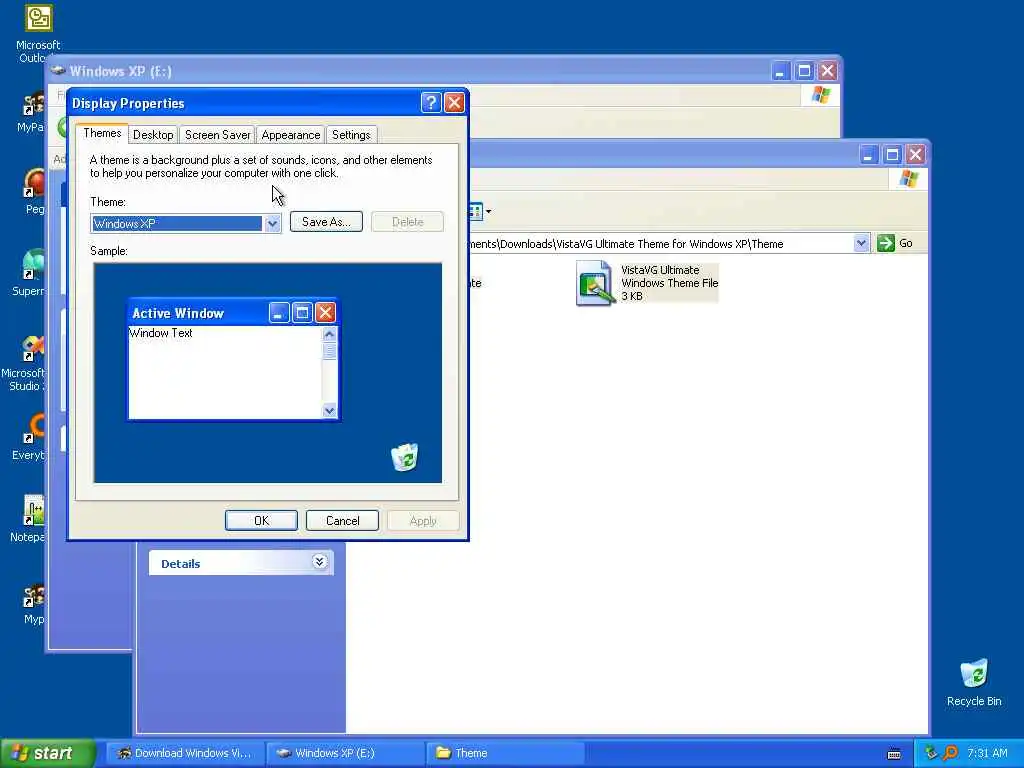Go to the Appearance tab
Viewport: 1024px width, 768px height.
click(x=291, y=135)
